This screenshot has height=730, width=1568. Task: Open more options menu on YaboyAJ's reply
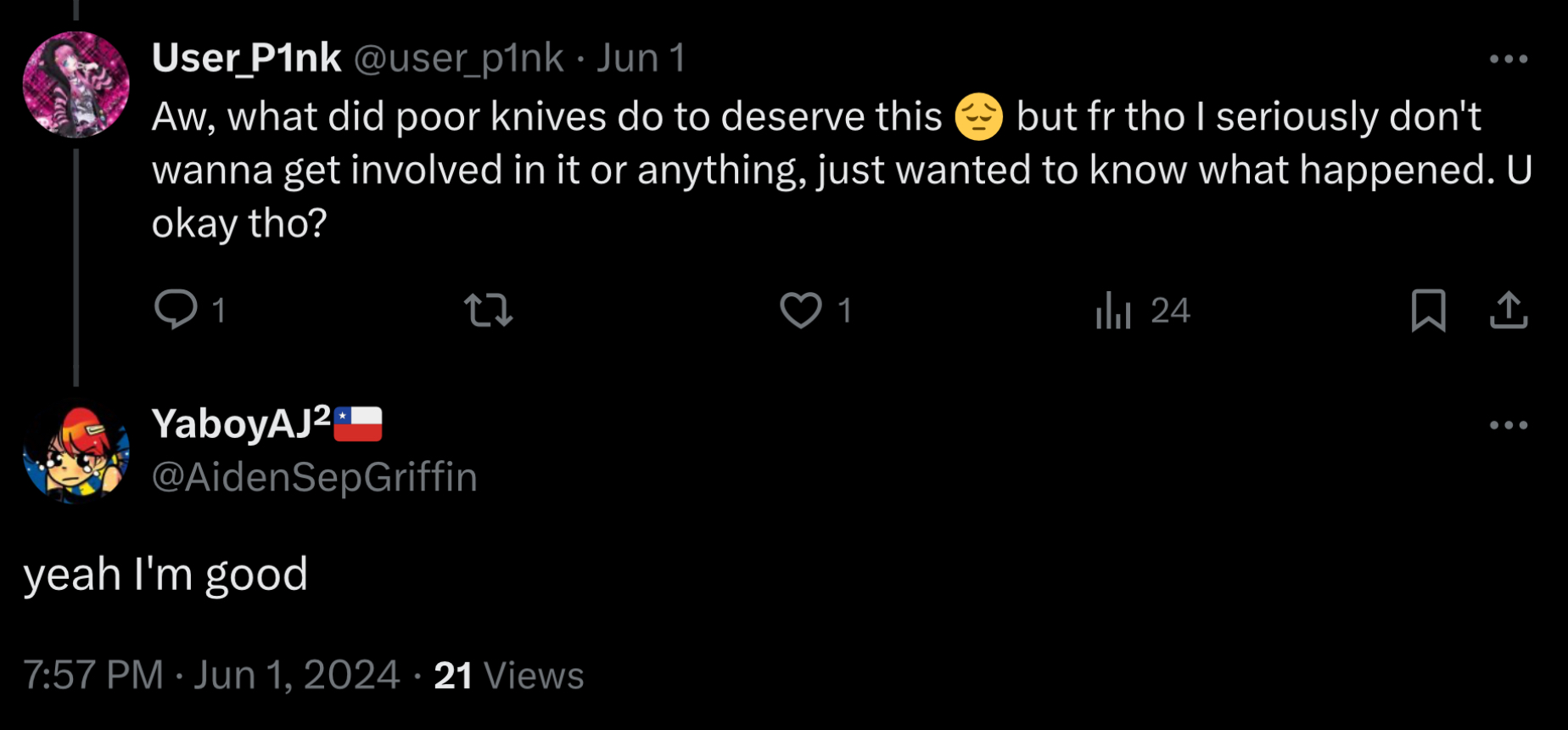tap(1509, 425)
